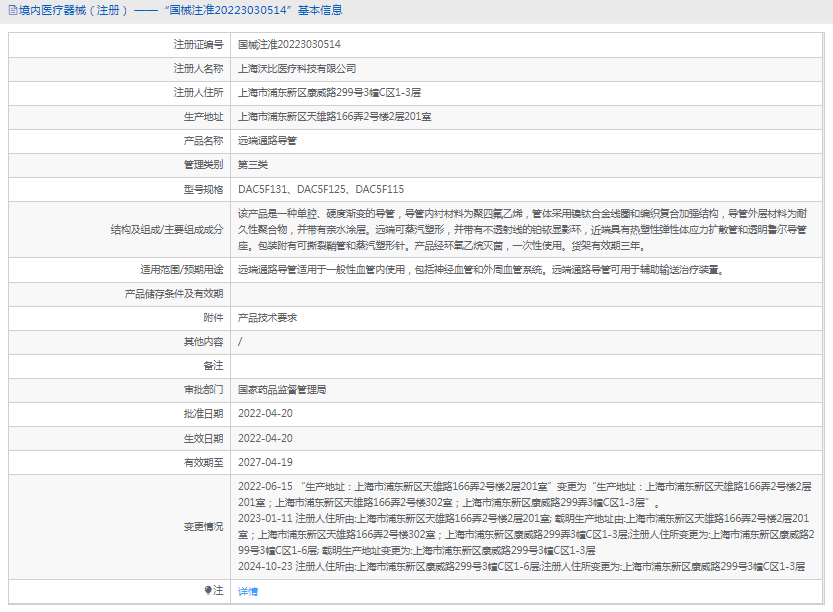Click the 注册人名称 row label
The height and width of the screenshot is (612, 833).
click(198, 69)
